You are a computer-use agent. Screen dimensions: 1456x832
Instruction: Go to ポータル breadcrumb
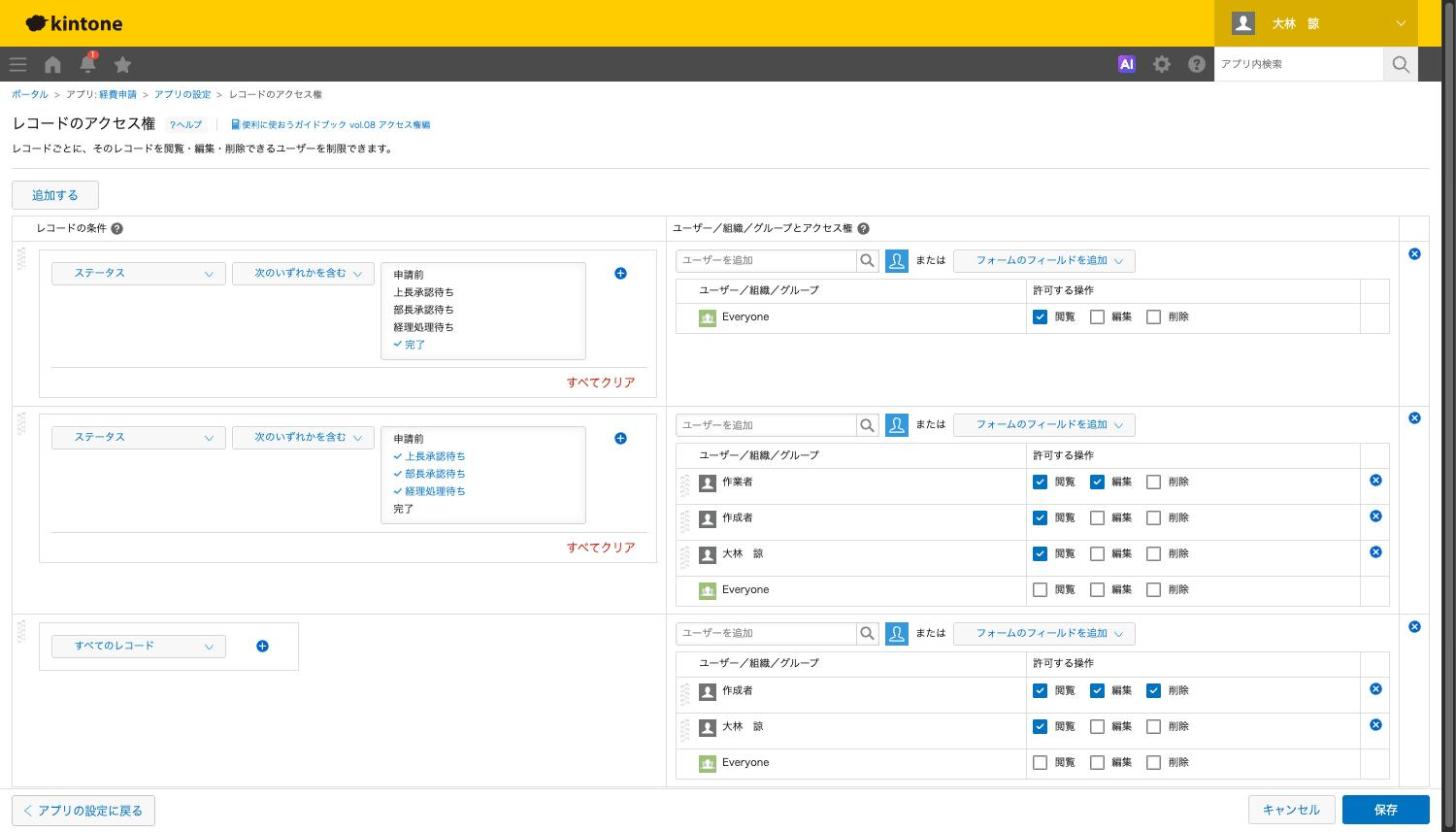click(x=29, y=94)
